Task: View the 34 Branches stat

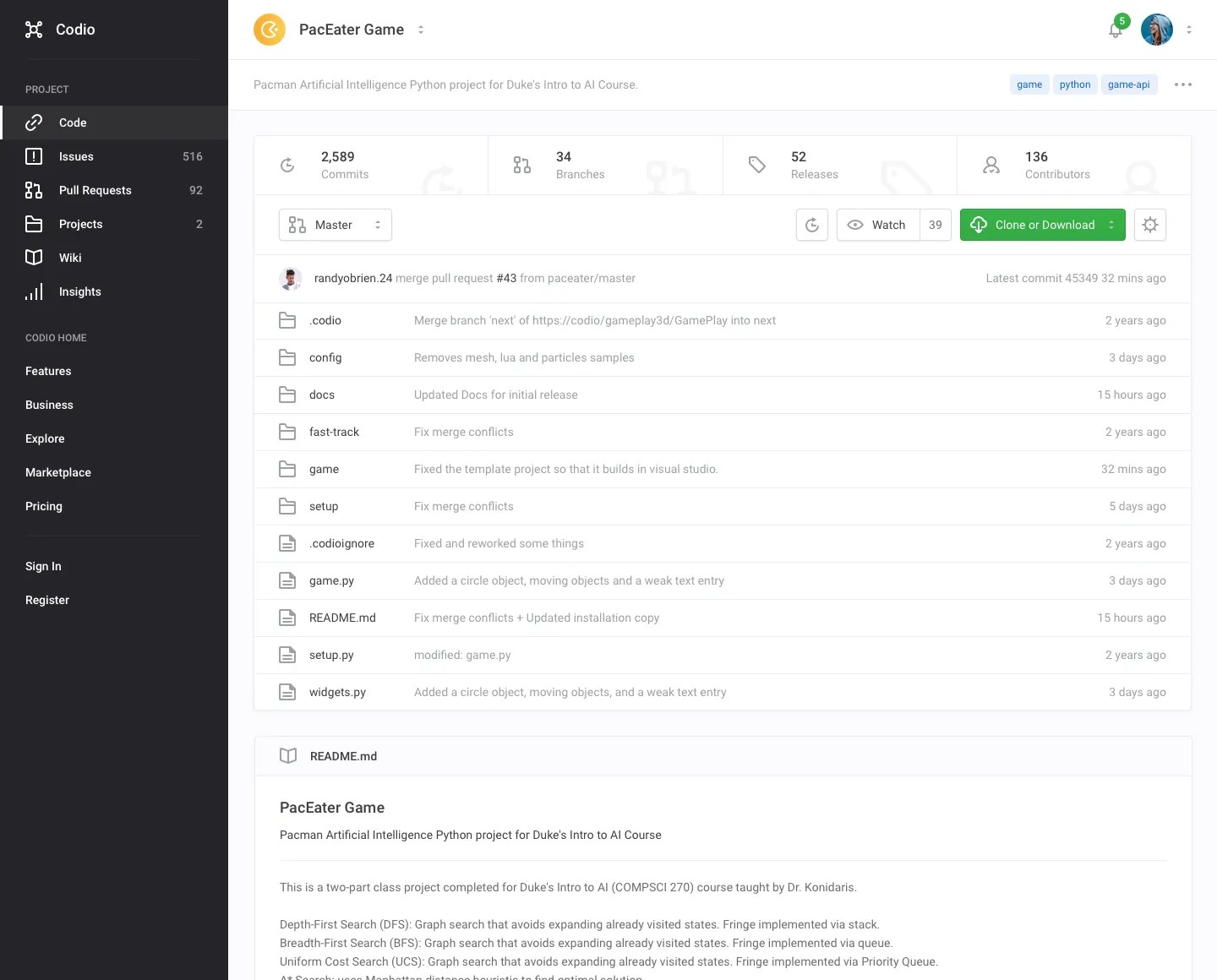Action: [x=606, y=166]
